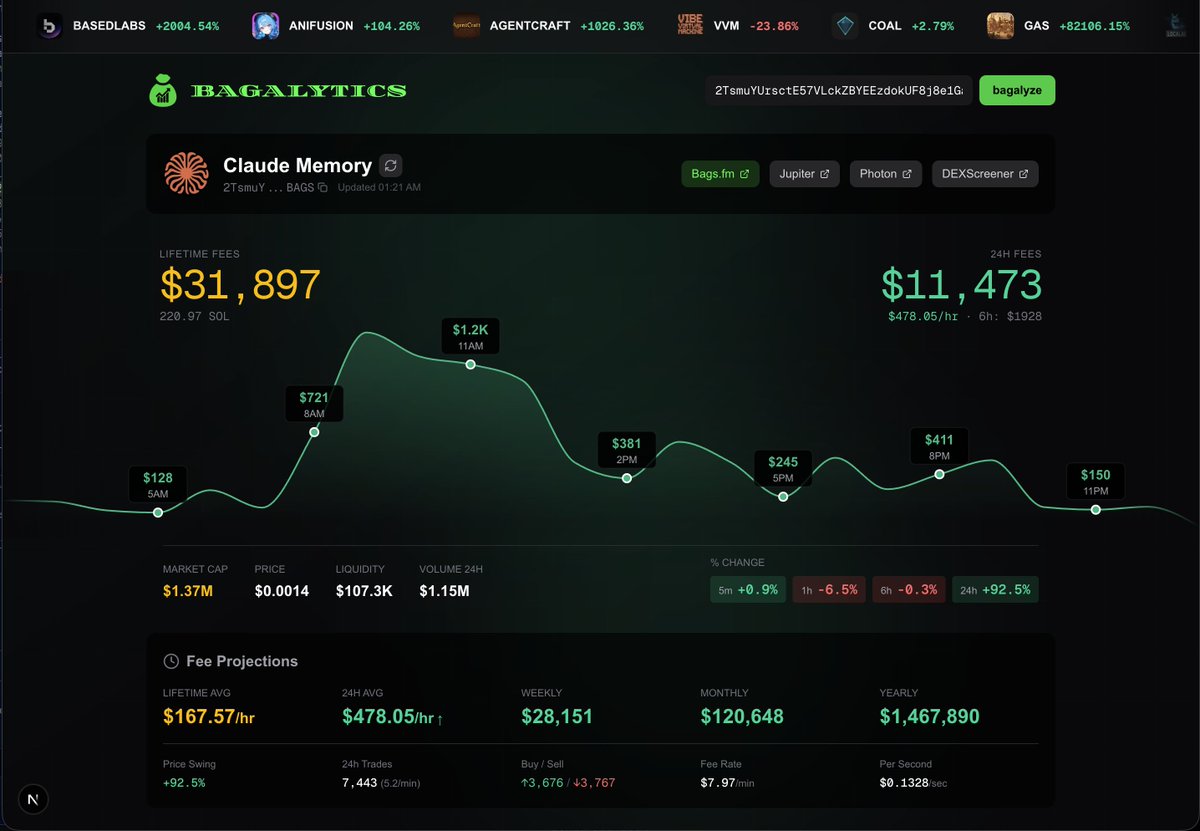Open the Next.js N badge in the corner
This screenshot has height=831, width=1200.
pyautogui.click(x=34, y=800)
